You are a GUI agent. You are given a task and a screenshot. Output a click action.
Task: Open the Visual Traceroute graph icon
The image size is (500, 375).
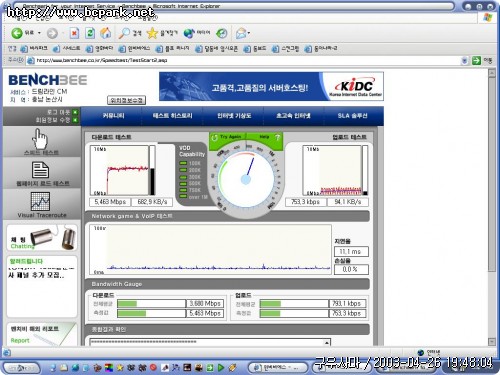(40, 201)
